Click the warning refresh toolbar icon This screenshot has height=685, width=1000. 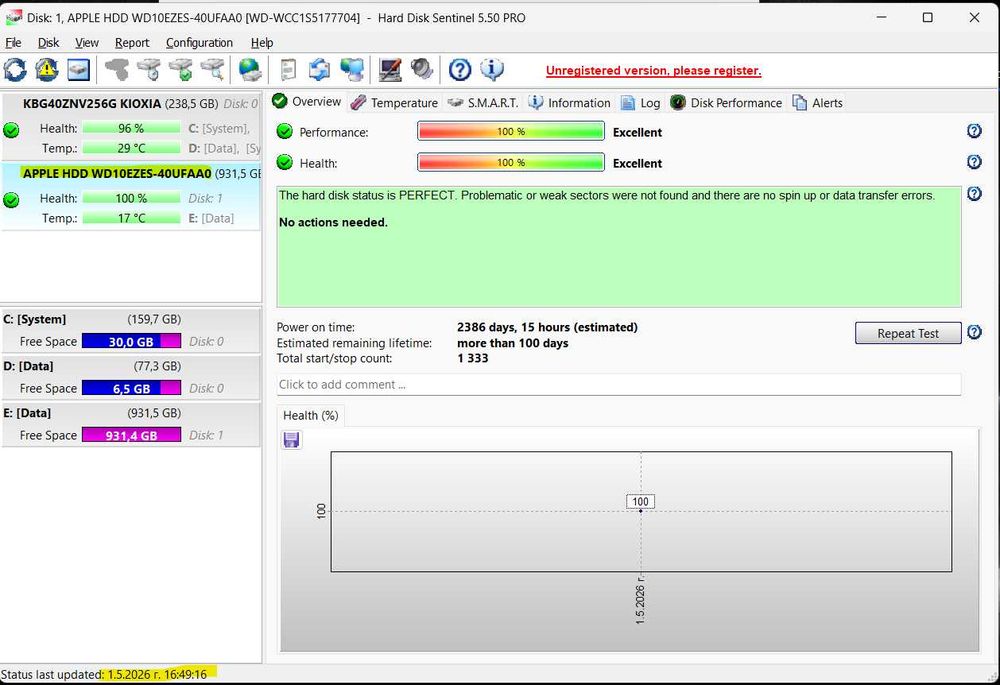point(47,70)
